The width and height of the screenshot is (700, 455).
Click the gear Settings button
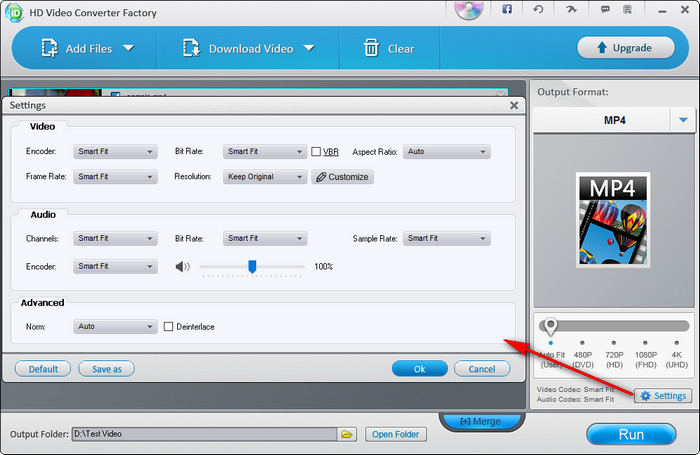point(663,396)
